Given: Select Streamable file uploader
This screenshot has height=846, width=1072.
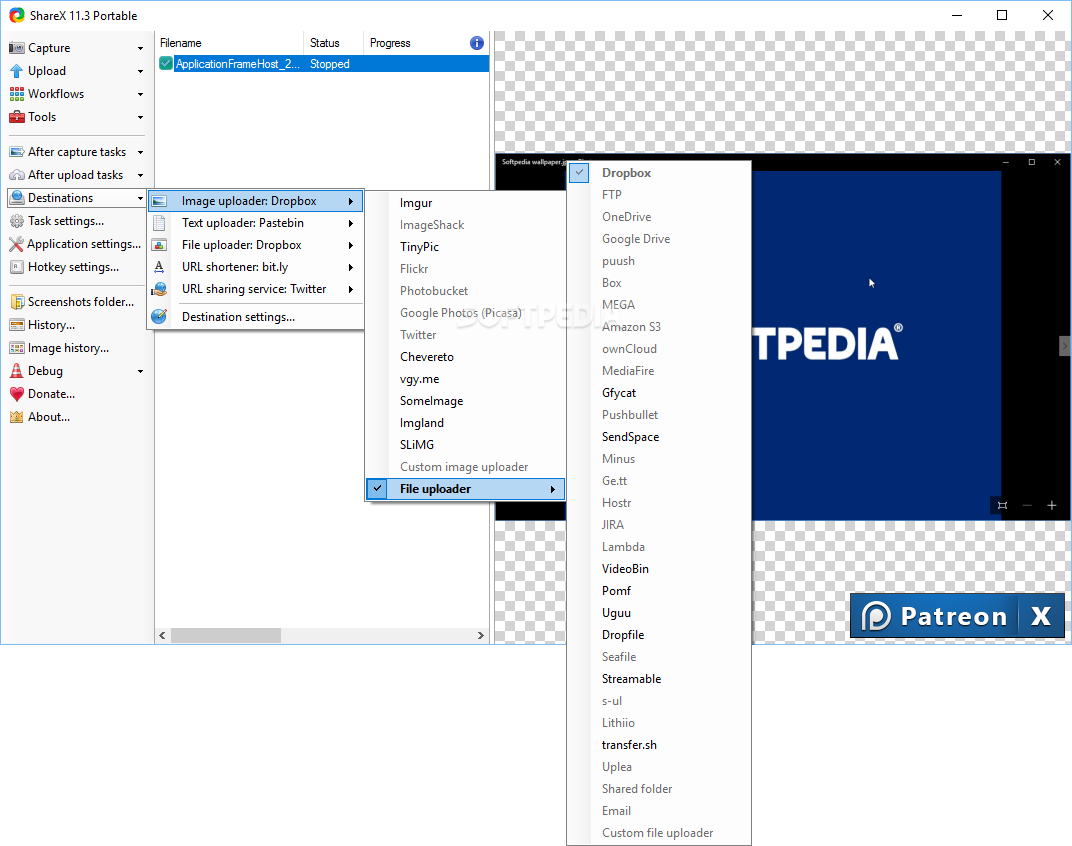Looking at the screenshot, I should pos(659,678).
